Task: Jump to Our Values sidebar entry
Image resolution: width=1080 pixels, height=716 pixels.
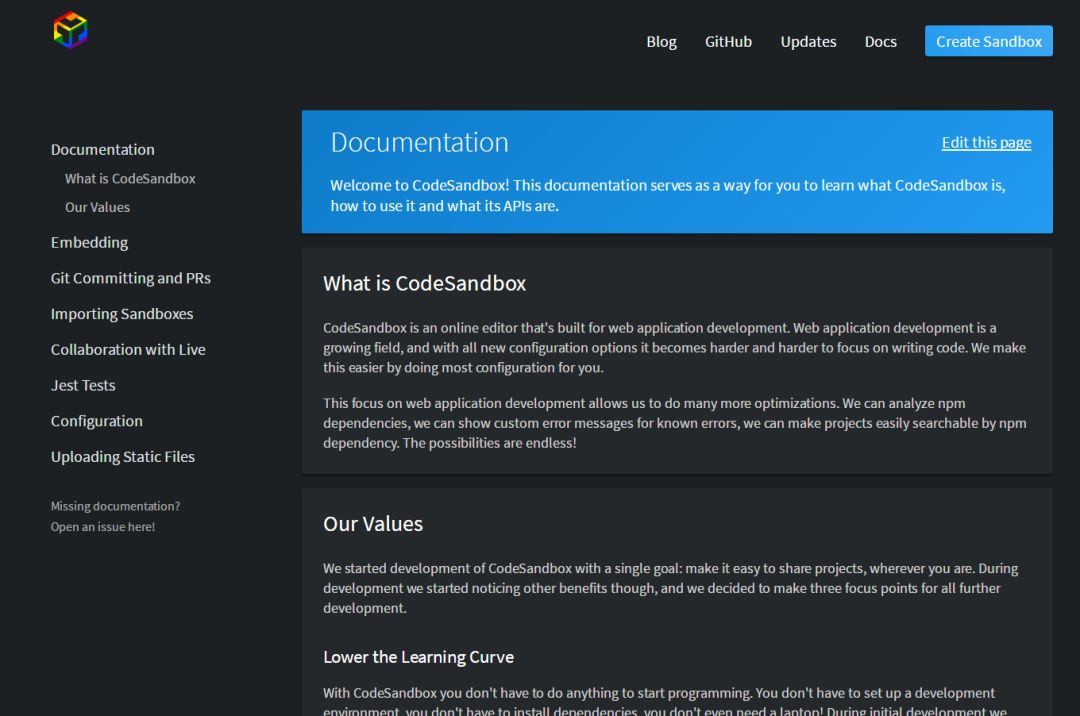Action: tap(97, 207)
